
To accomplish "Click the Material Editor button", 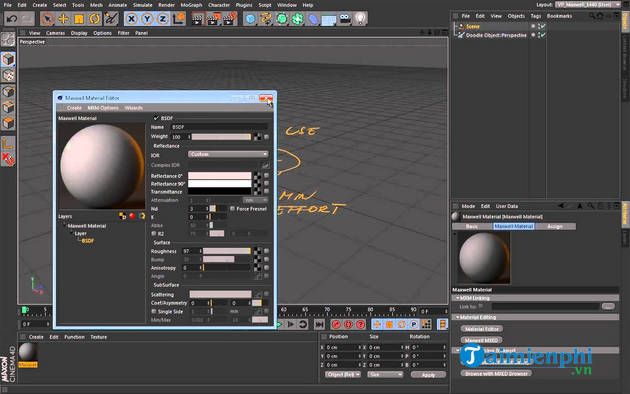I will (x=482, y=329).
